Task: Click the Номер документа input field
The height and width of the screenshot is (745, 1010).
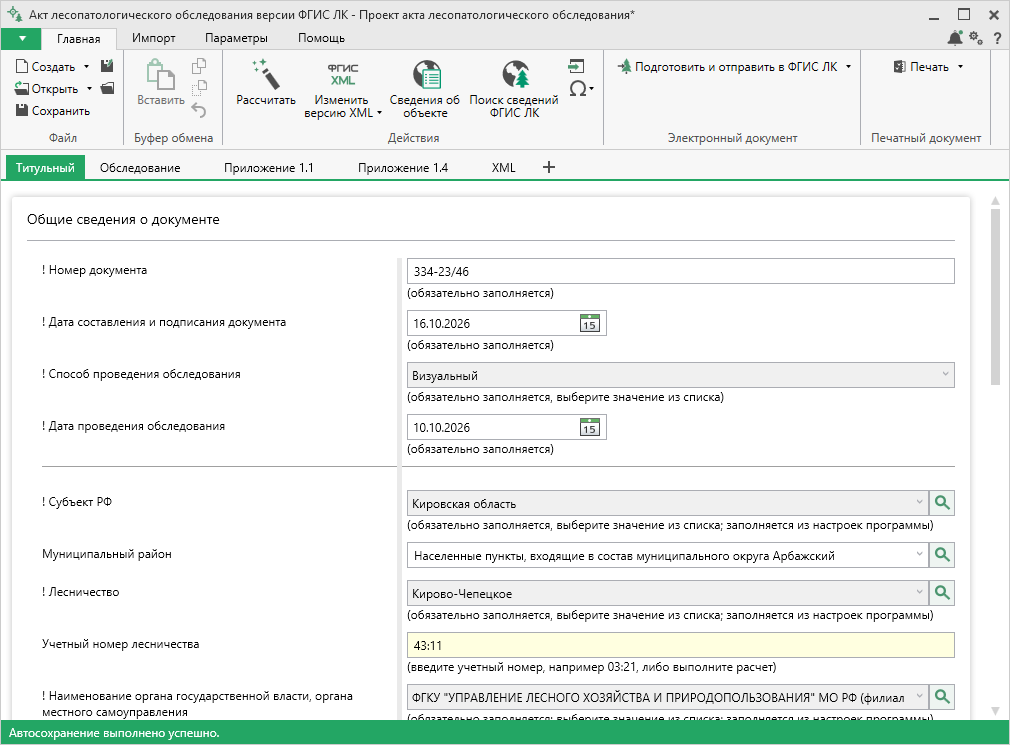Action: (x=680, y=271)
